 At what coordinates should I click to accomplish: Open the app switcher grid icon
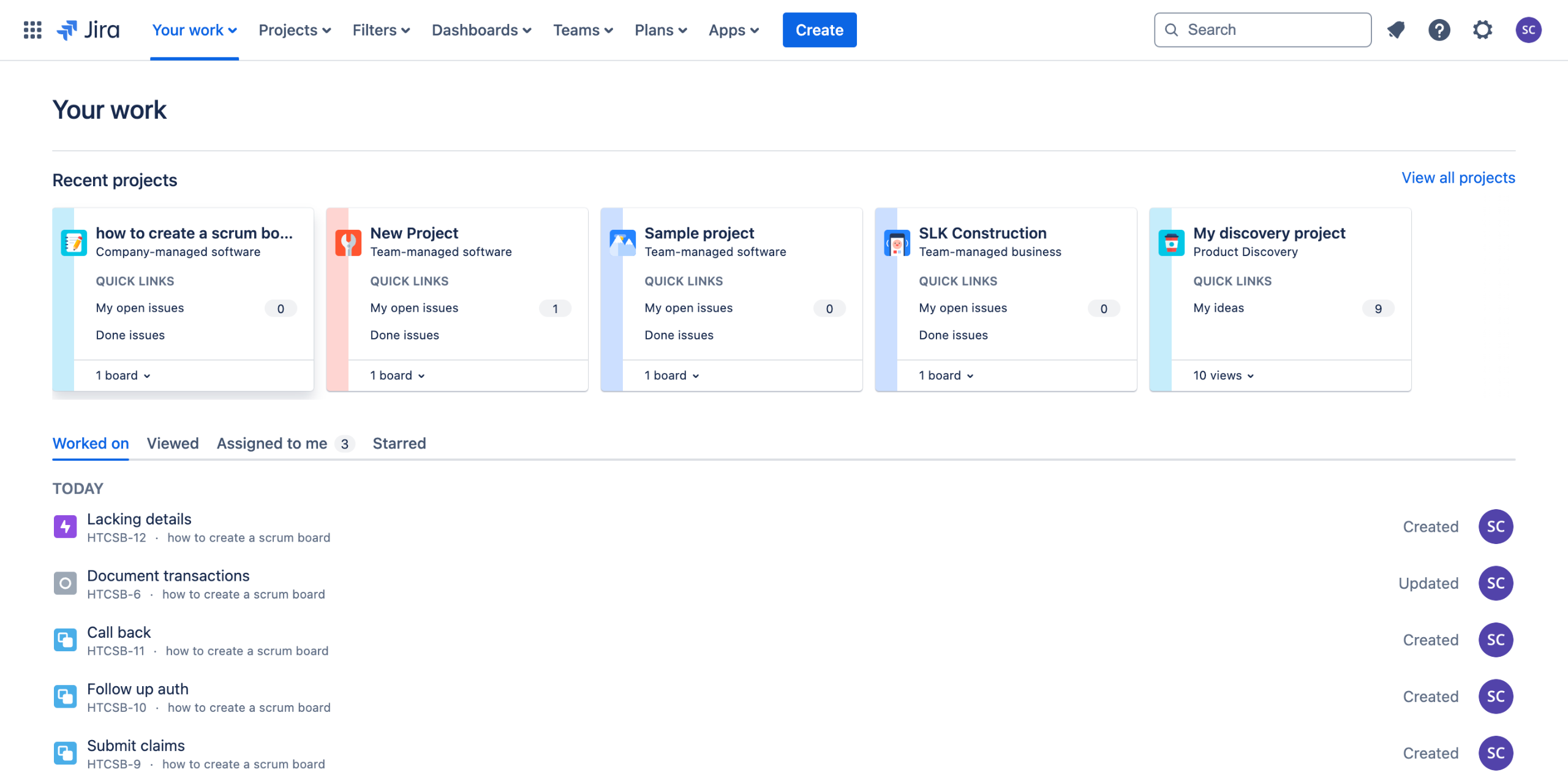pos(32,29)
